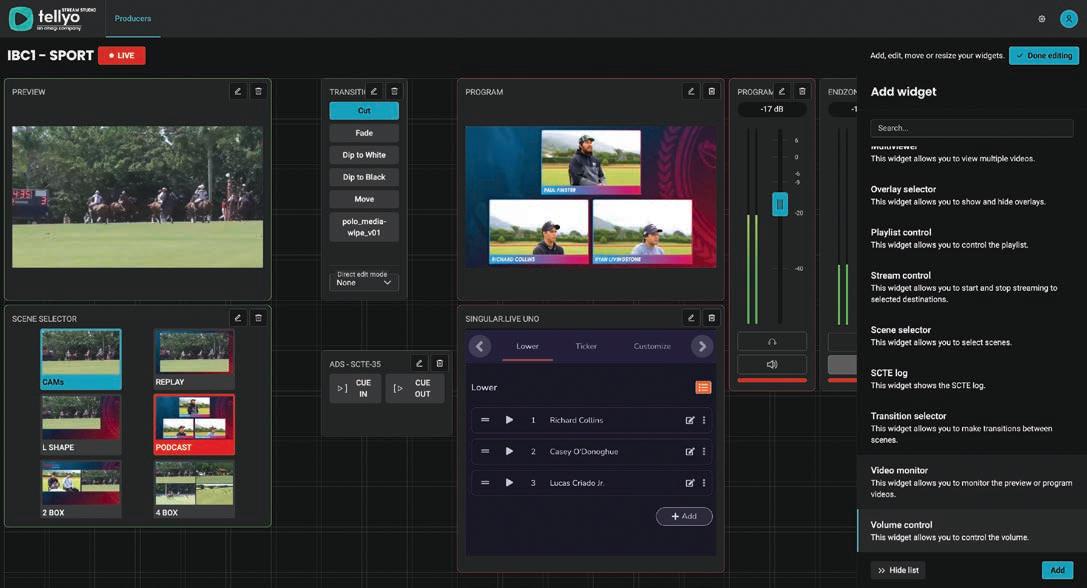Edit the Preview widget with pencil icon

(238, 91)
